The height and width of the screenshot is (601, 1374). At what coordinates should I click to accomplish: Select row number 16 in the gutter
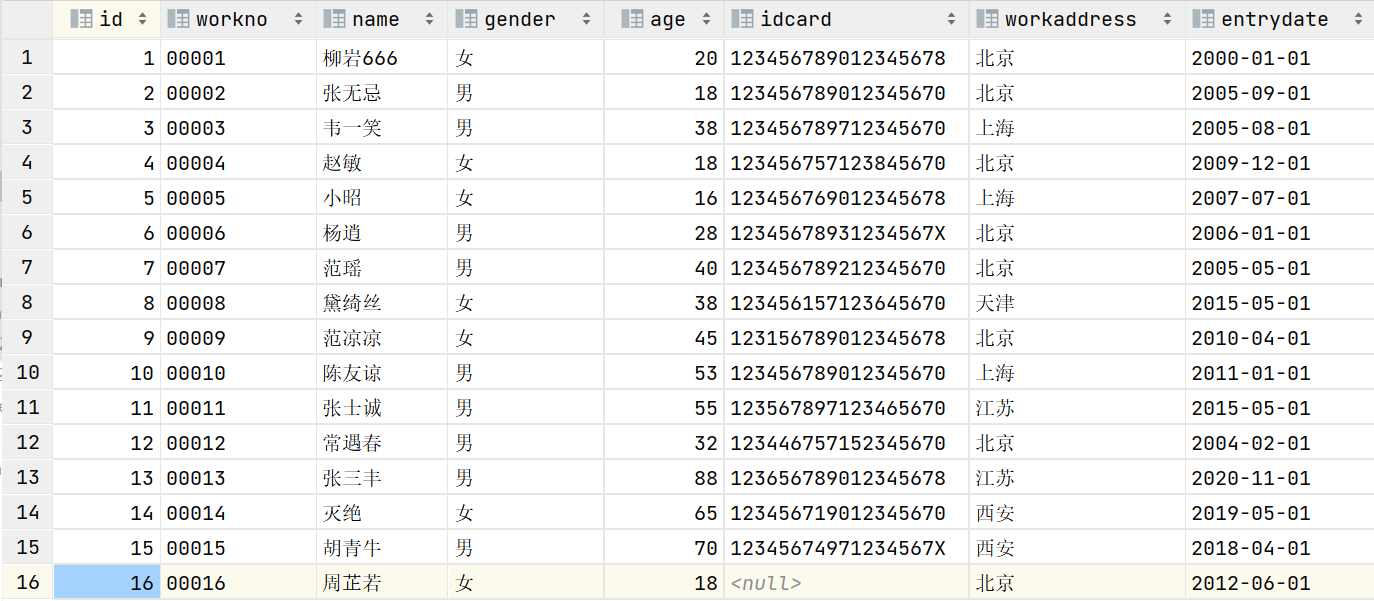[27, 583]
